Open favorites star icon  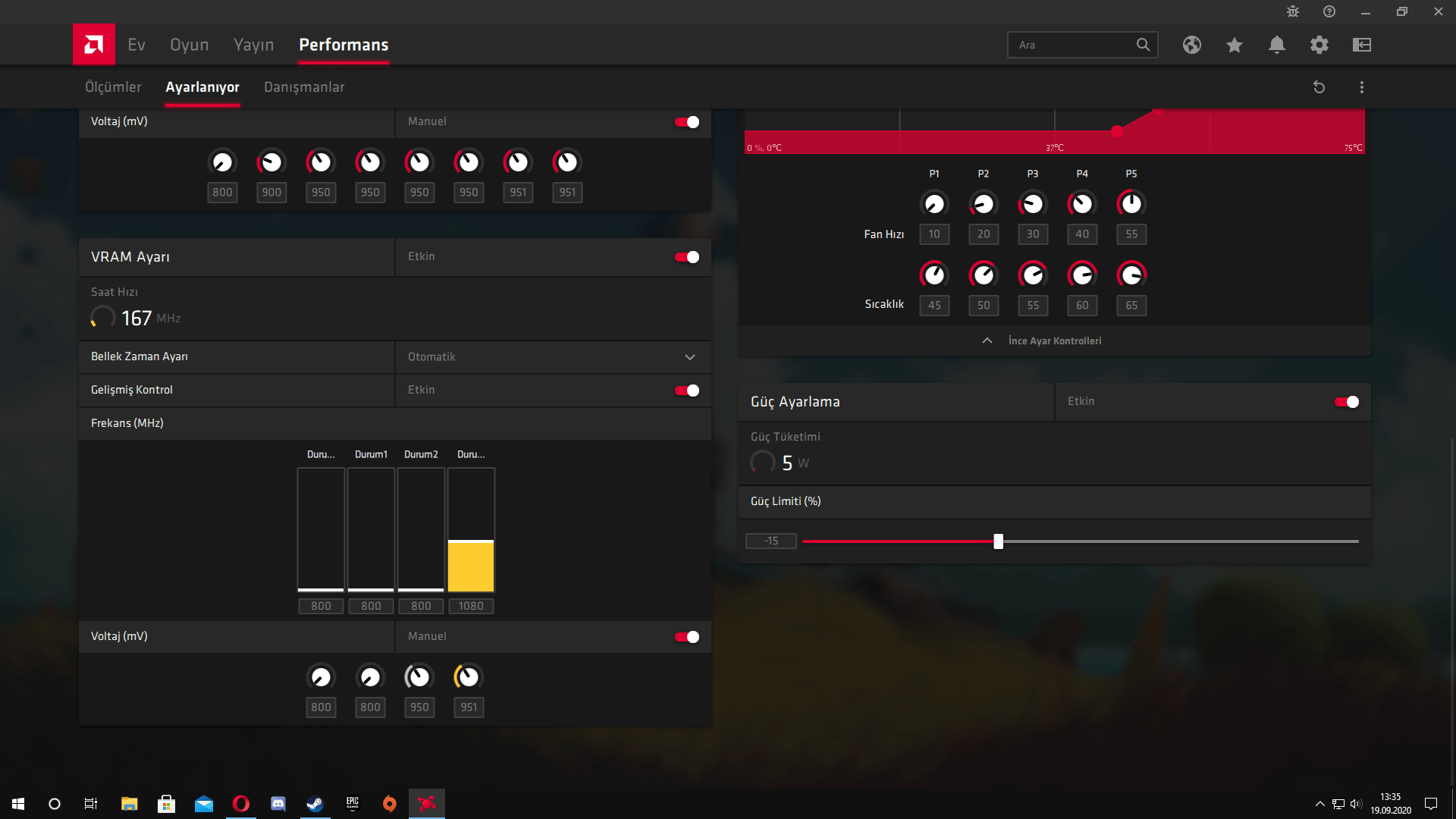point(1235,45)
